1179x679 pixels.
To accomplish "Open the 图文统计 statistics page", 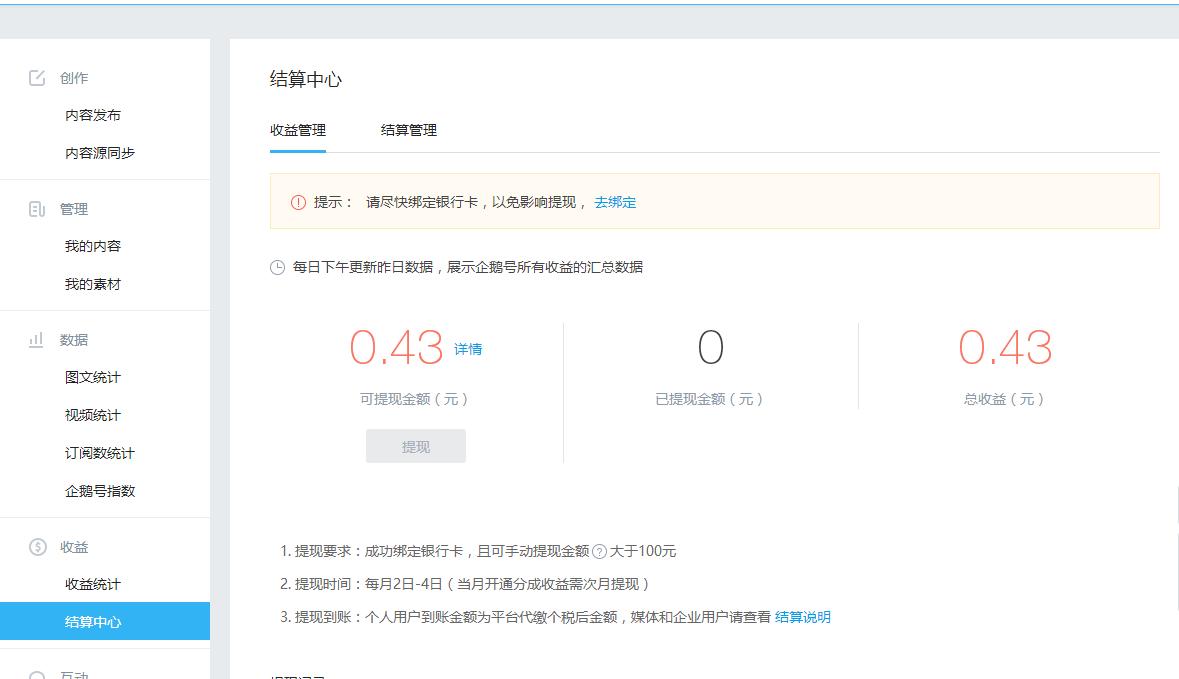I will (x=93, y=377).
